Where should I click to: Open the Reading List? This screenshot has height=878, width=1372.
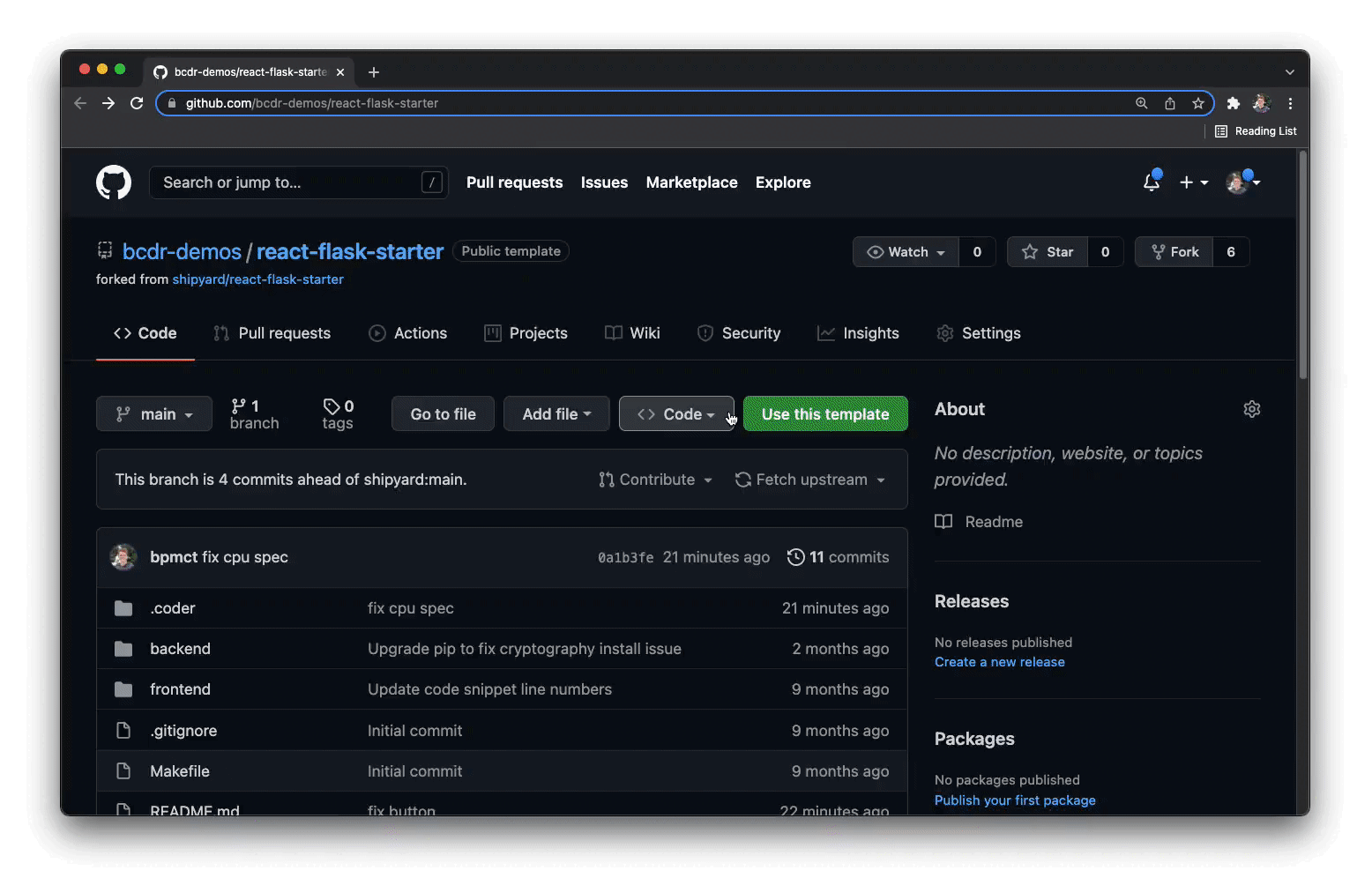click(x=1256, y=131)
